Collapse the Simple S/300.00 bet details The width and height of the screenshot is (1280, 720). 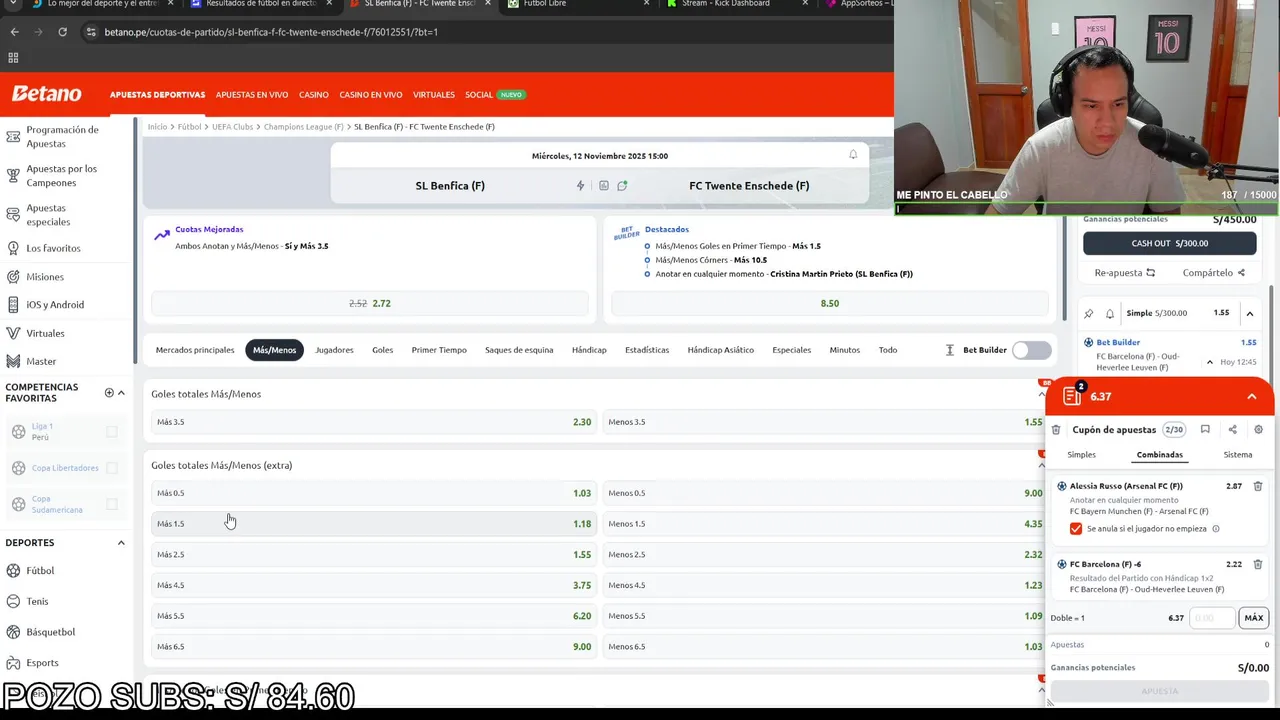tap(1250, 313)
